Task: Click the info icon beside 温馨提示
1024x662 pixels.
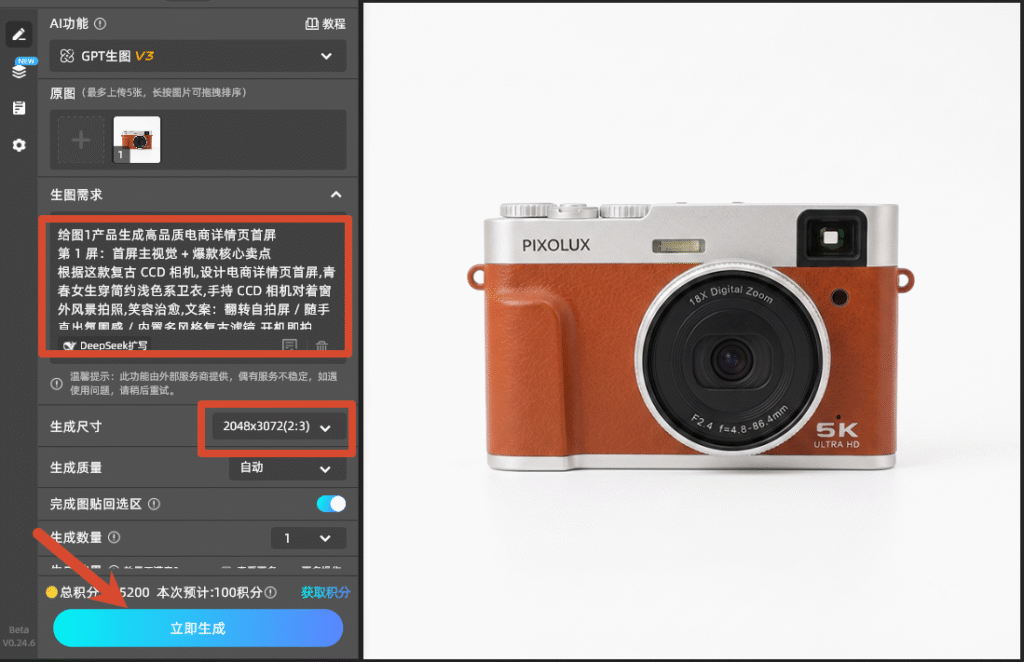Action: click(57, 384)
